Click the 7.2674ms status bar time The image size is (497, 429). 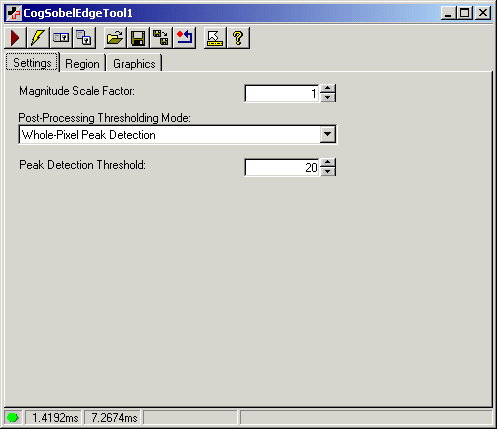(x=114, y=417)
